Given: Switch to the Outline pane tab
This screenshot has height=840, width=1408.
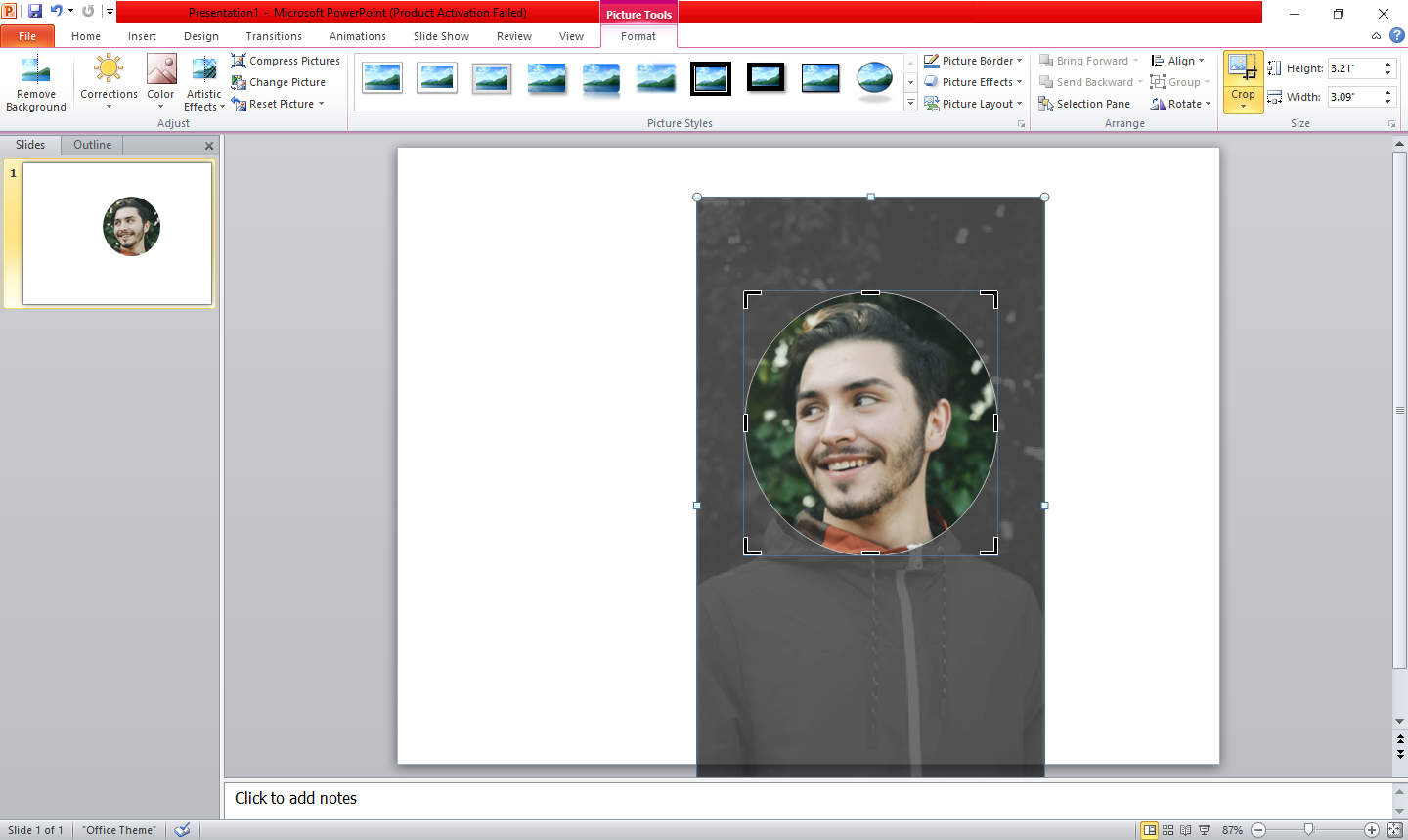Looking at the screenshot, I should pos(93,145).
